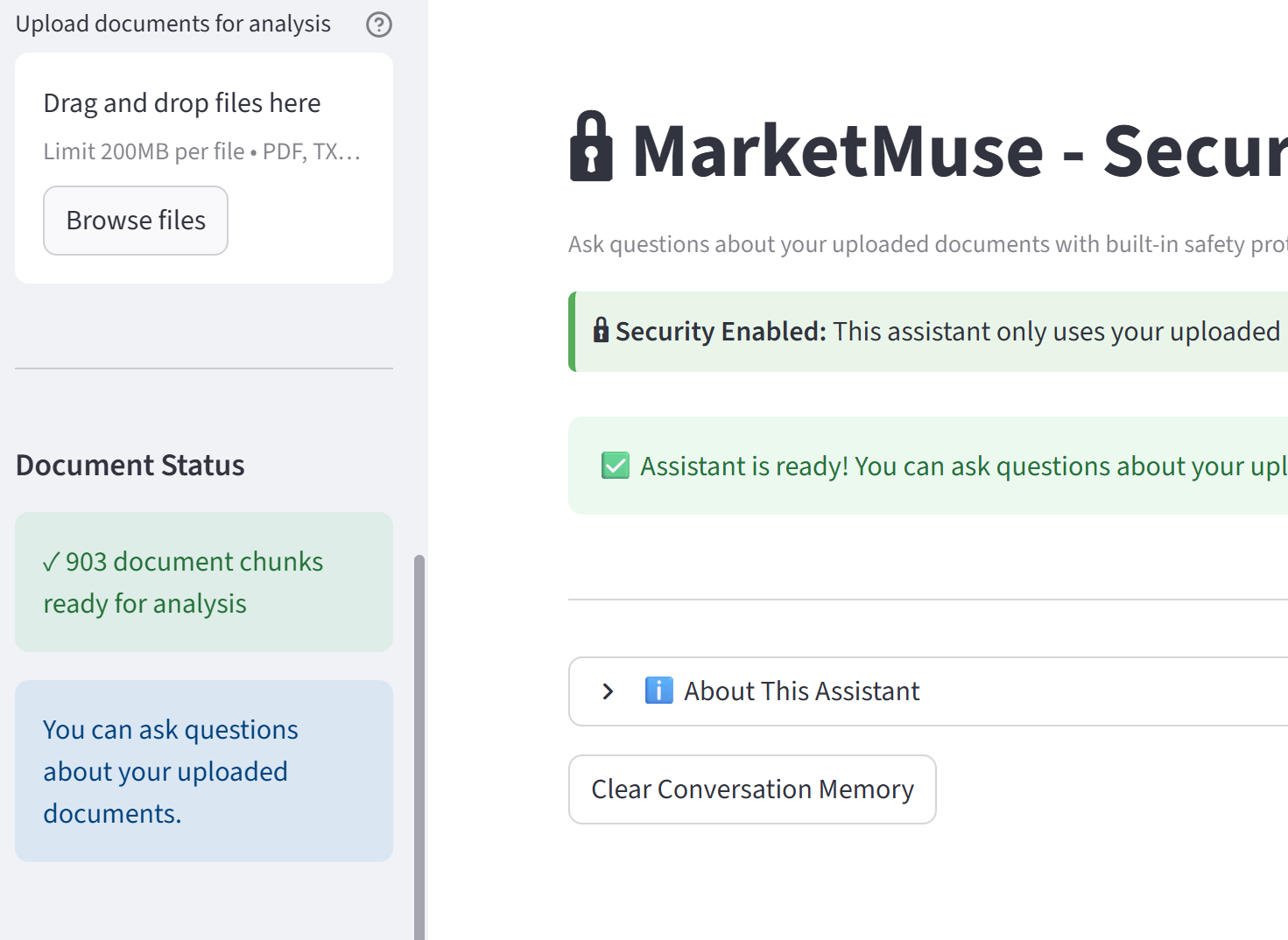Click the help question mark icon
The width and height of the screenshot is (1288, 940).
[x=378, y=25]
